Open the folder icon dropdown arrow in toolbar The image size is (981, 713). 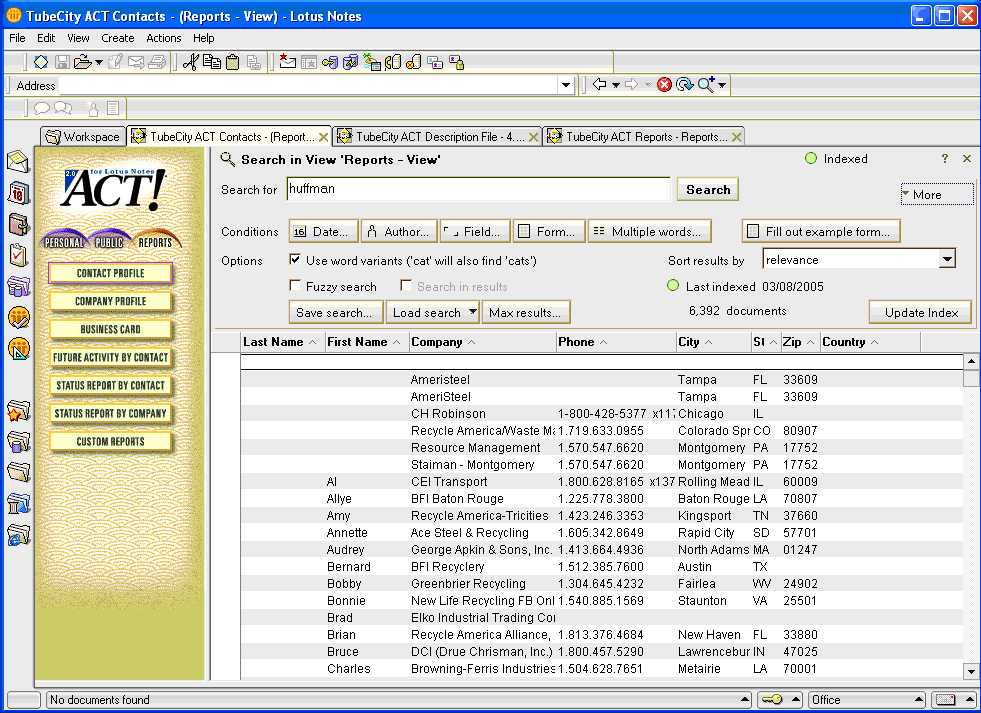[98, 62]
